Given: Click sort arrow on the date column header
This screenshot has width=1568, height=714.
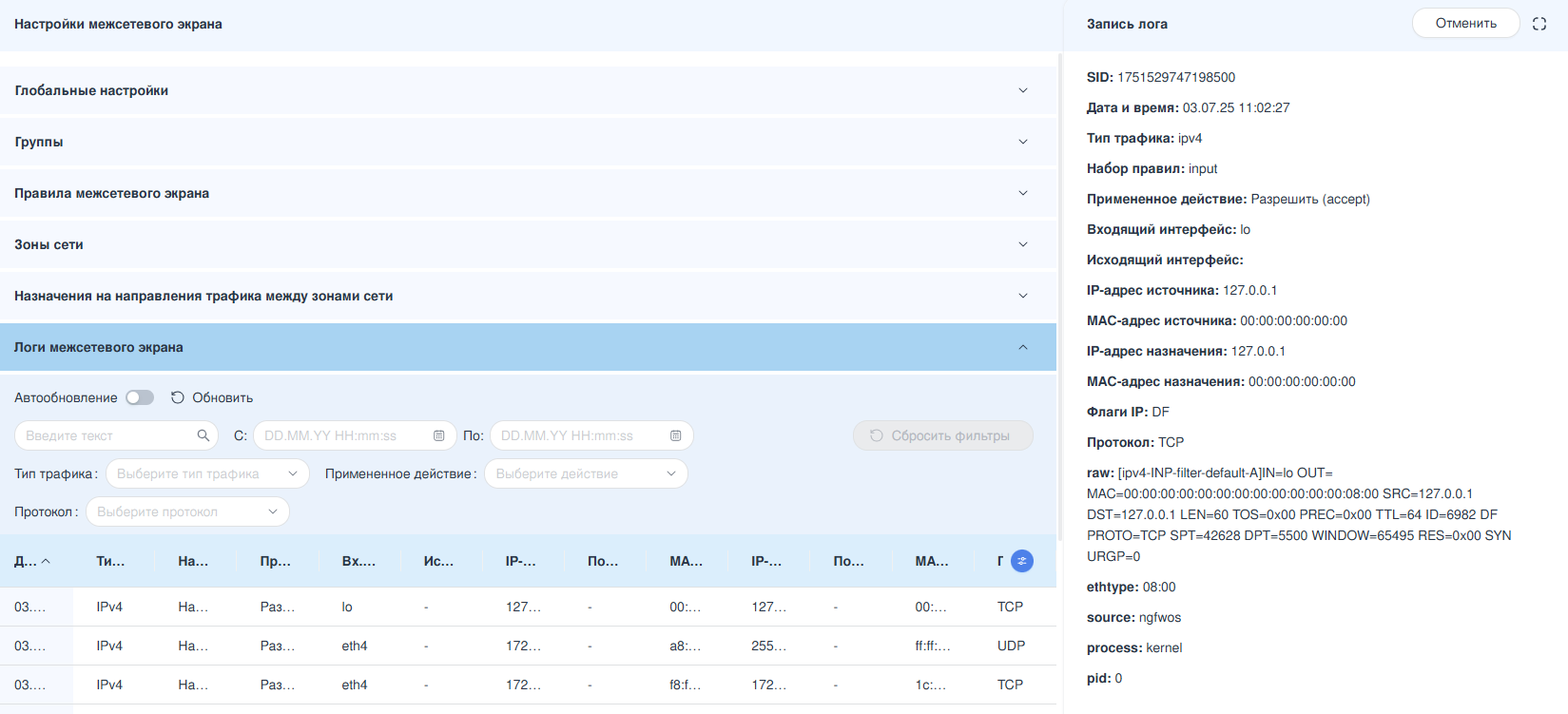Looking at the screenshot, I should point(46,561).
